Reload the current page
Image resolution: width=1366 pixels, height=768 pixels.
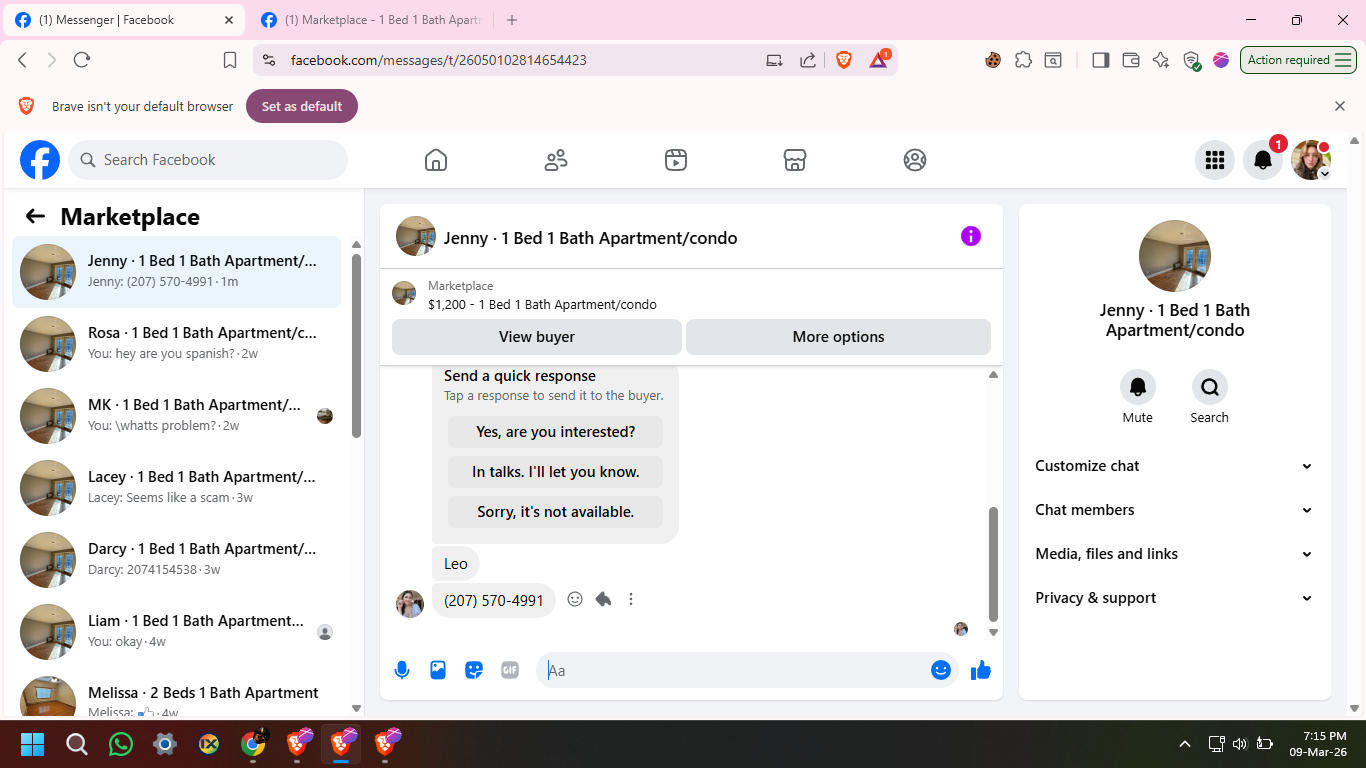(x=82, y=60)
